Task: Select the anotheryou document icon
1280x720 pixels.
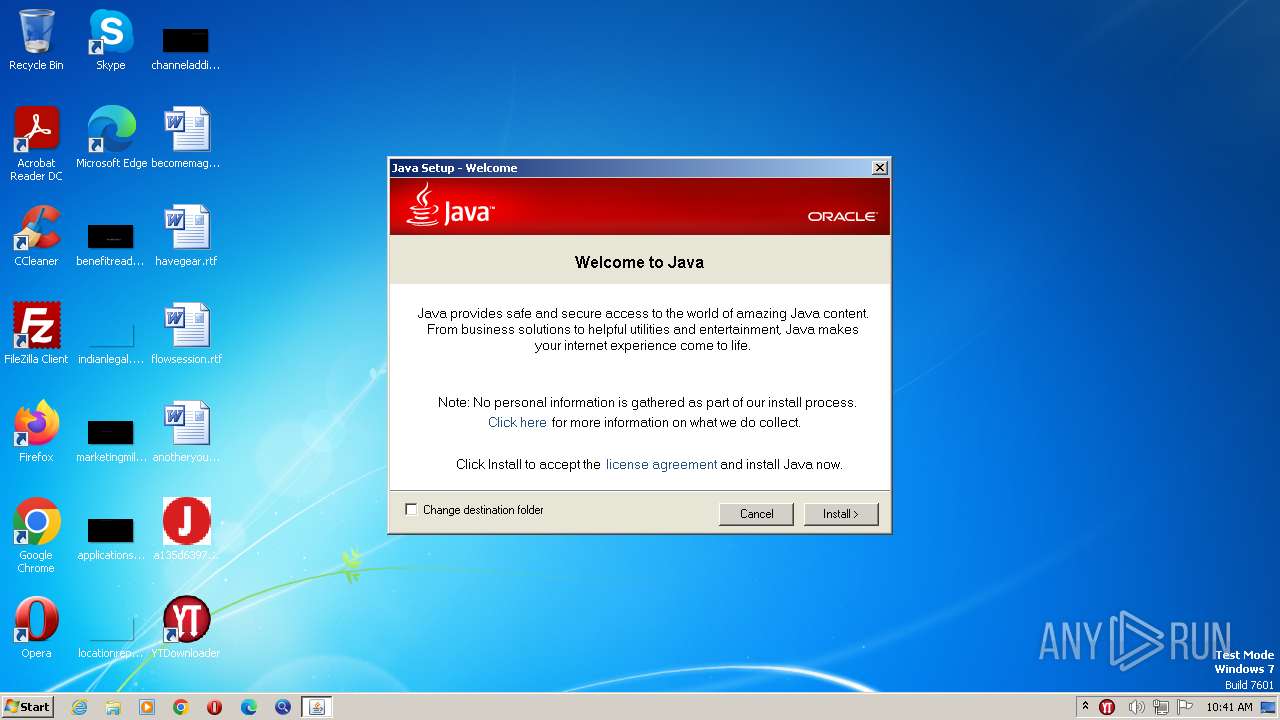Action: (186, 432)
